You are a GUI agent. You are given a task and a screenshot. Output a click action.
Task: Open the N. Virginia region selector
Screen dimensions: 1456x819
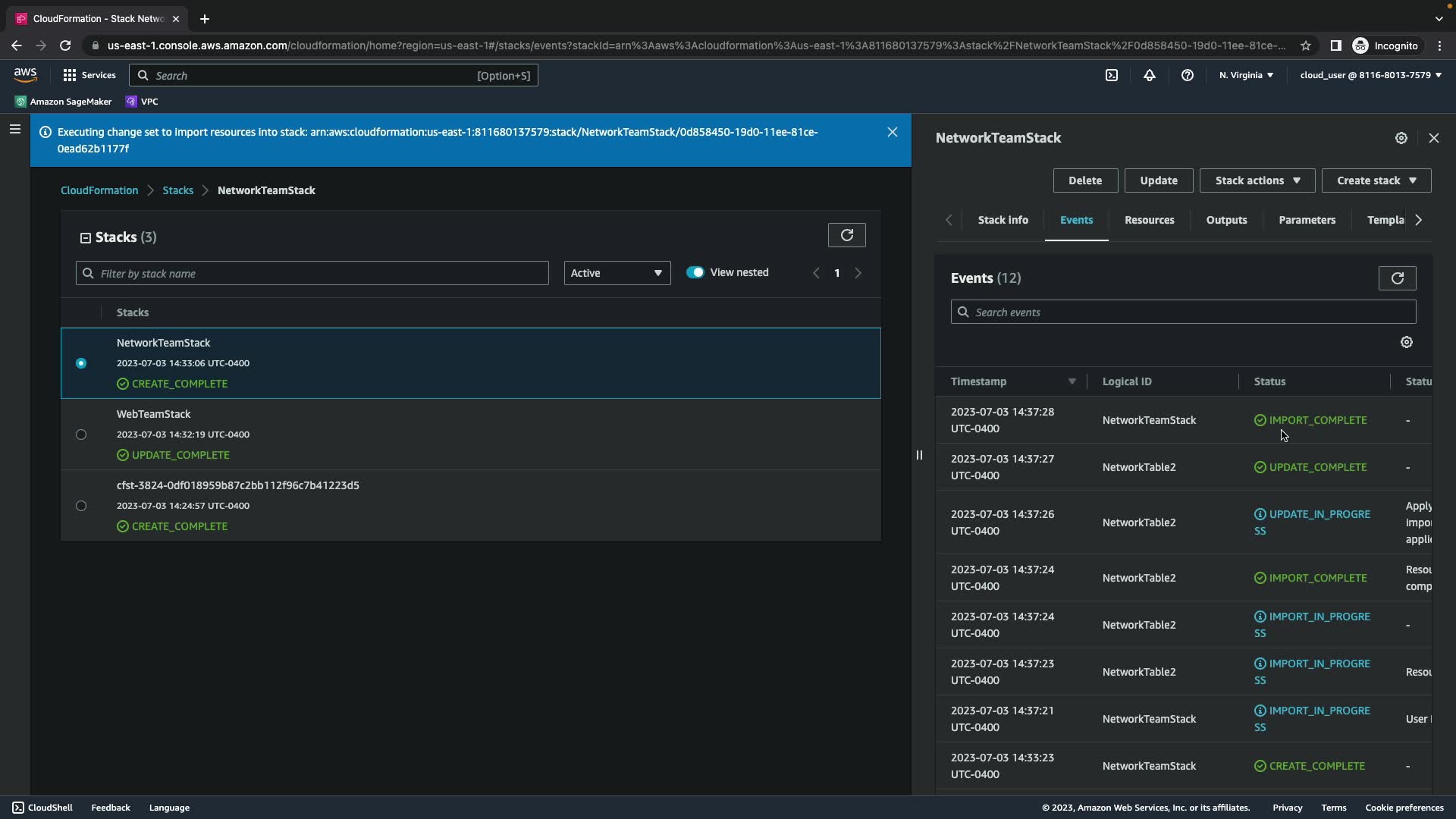[1246, 75]
